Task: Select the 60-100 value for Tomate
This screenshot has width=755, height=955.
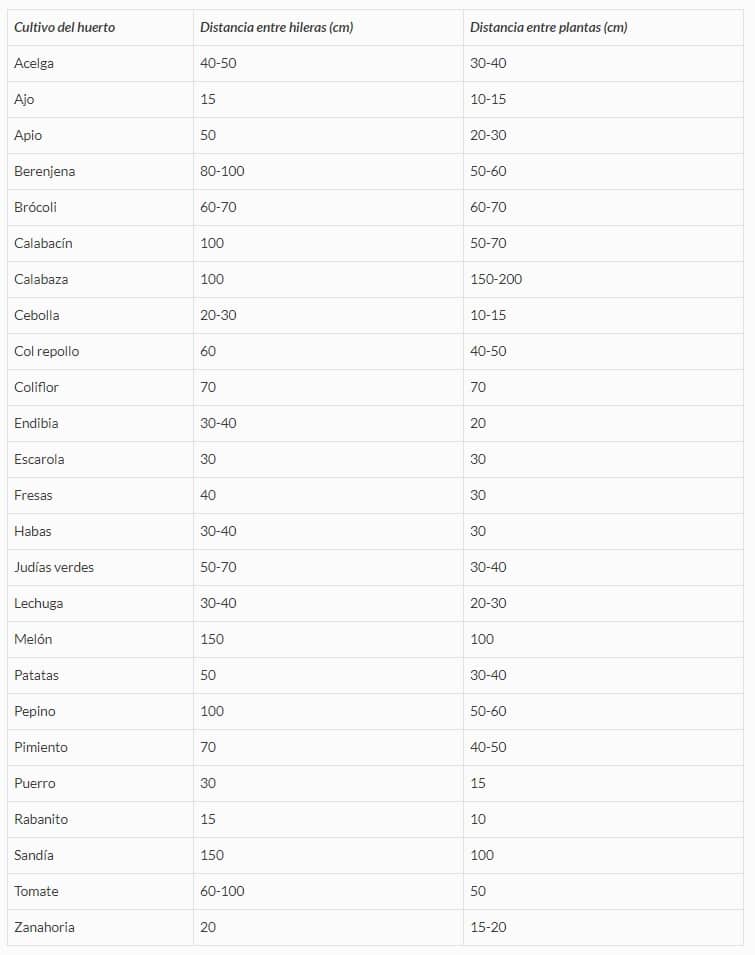Action: tap(222, 891)
